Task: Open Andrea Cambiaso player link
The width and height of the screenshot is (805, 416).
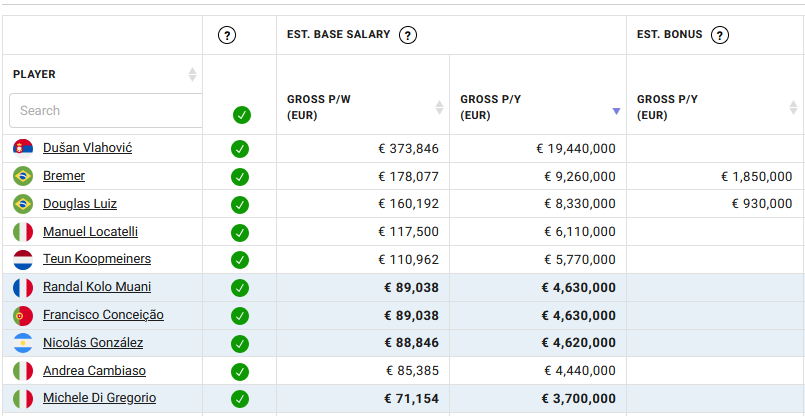Action: (x=94, y=370)
